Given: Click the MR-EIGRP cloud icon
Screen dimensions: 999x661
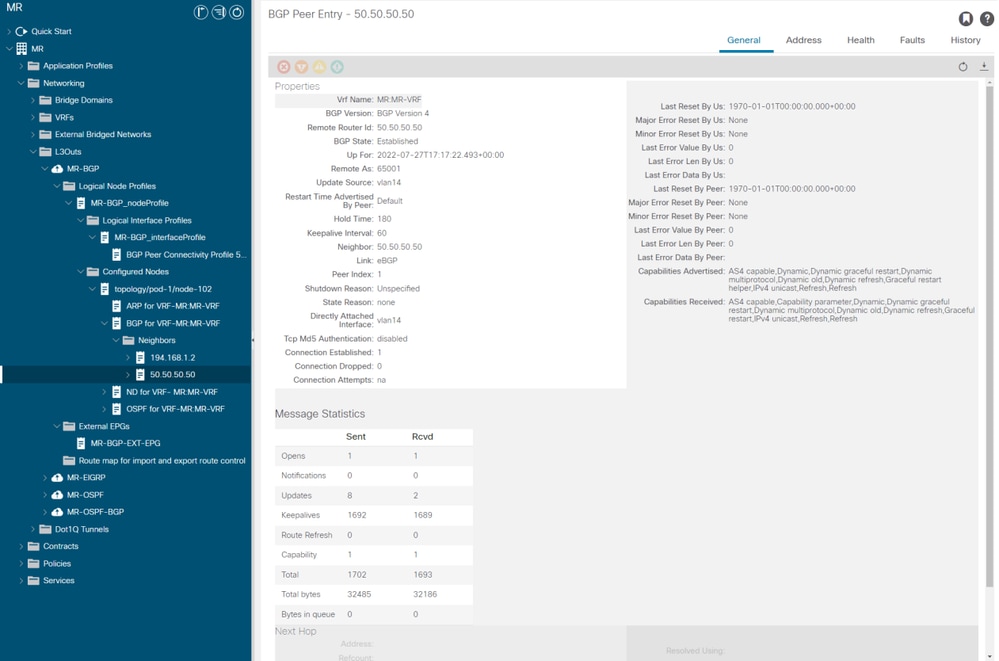Looking at the screenshot, I should [x=57, y=477].
